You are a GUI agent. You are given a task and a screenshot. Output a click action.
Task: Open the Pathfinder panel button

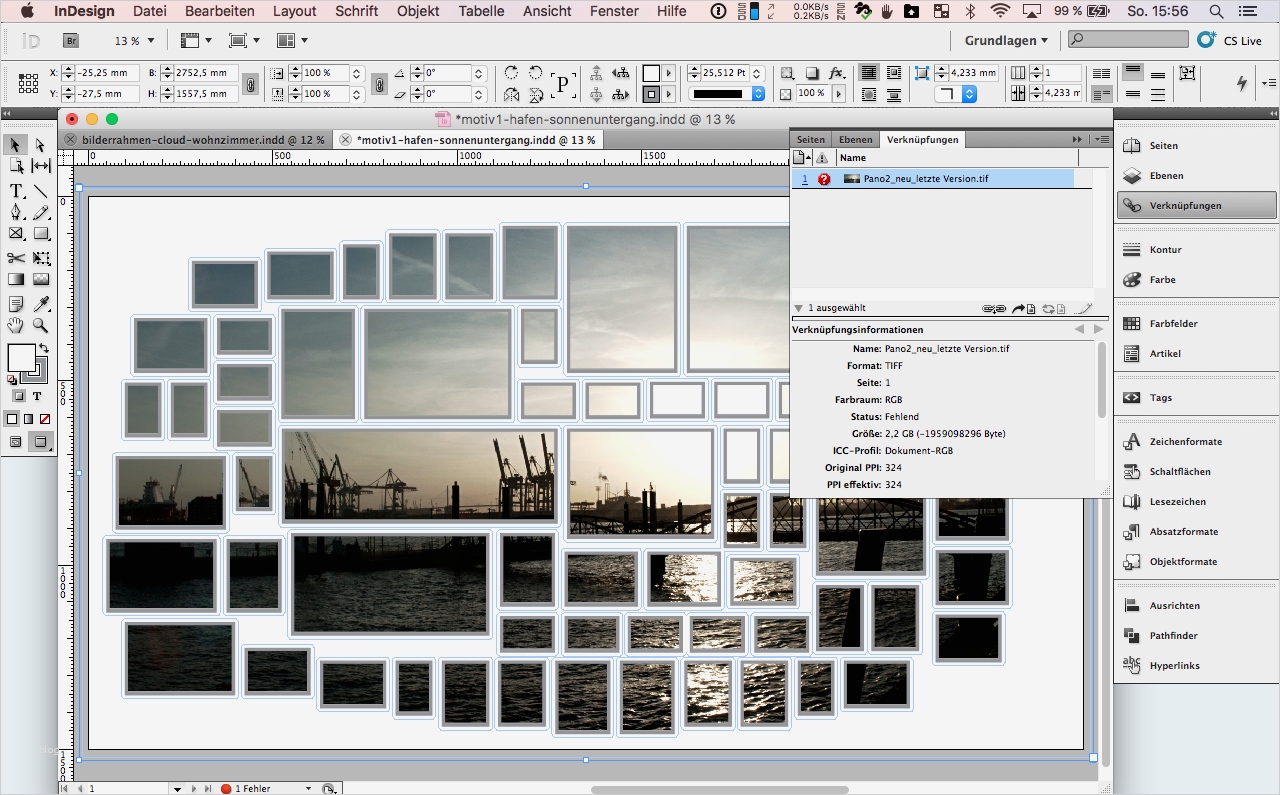click(x=1173, y=636)
